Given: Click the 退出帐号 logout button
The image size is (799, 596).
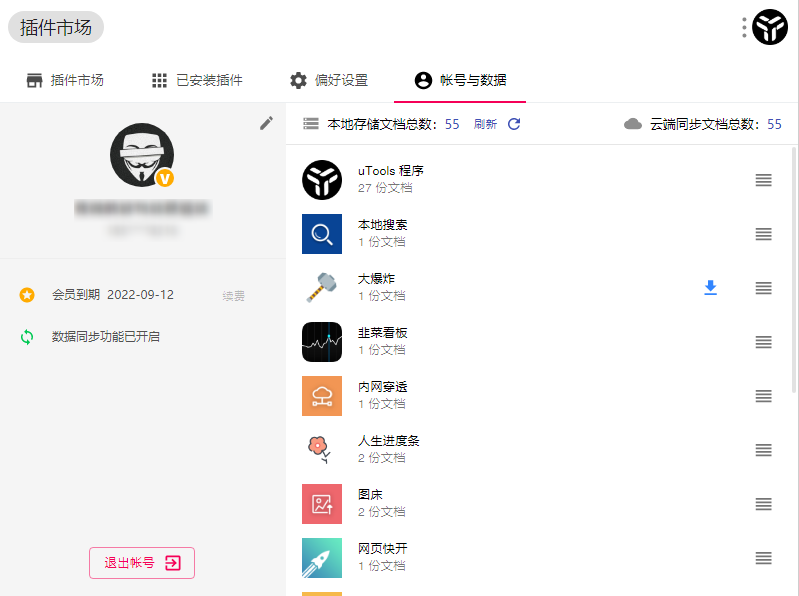Looking at the screenshot, I should (142, 563).
